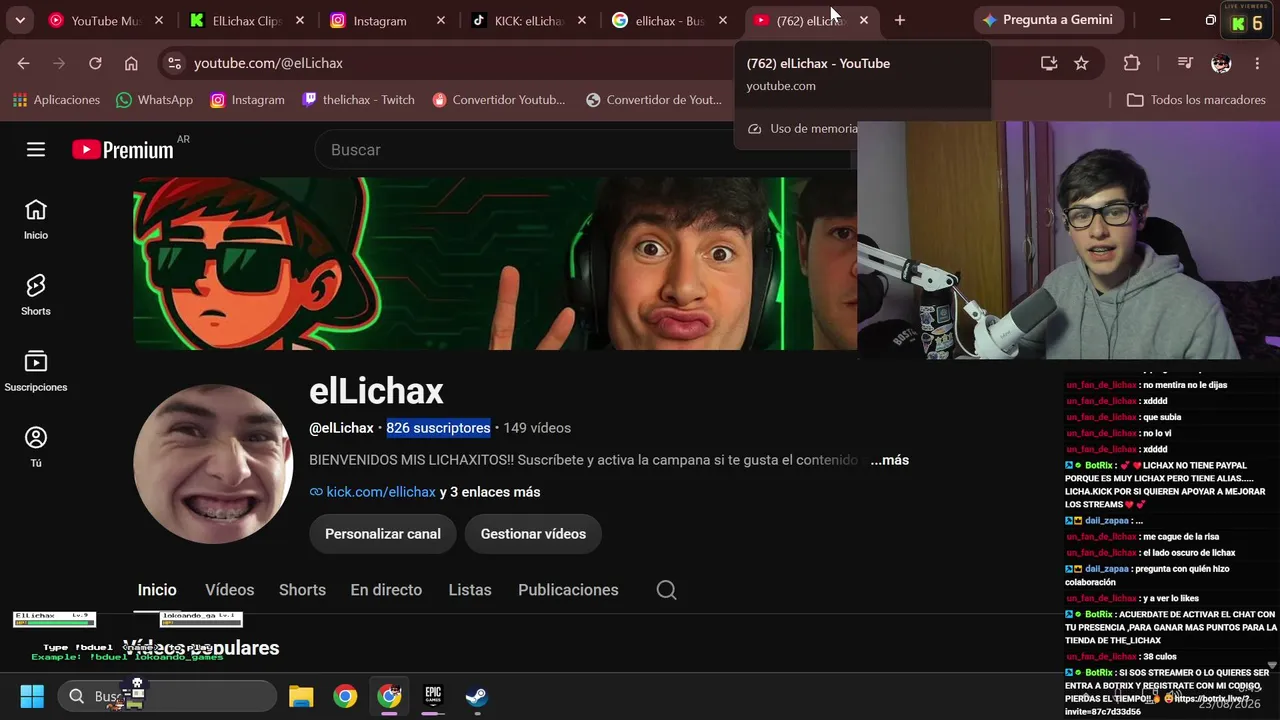
Task: Open the channel En directo tab
Action: click(x=386, y=590)
